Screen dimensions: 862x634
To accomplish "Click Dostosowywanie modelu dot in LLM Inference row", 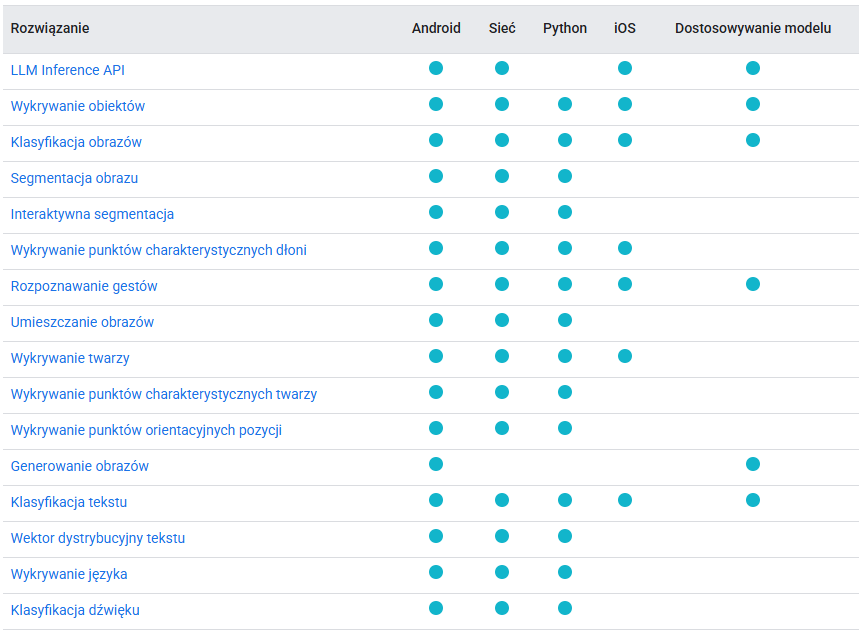I will (x=753, y=68).
